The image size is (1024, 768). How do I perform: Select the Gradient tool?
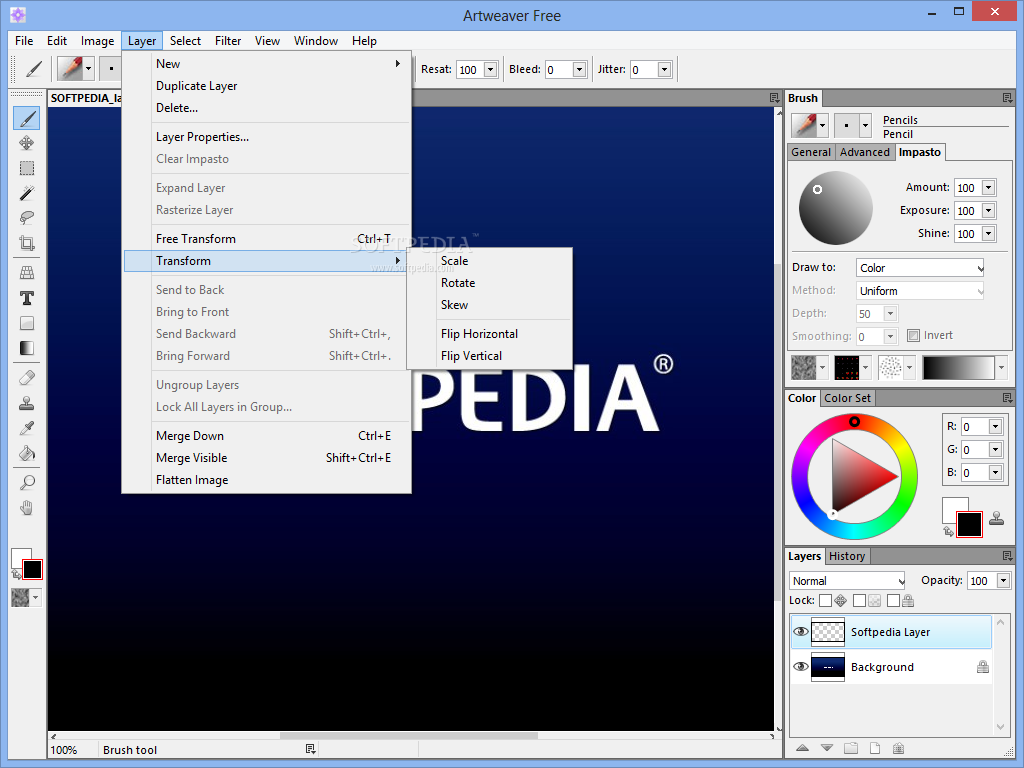tap(27, 348)
